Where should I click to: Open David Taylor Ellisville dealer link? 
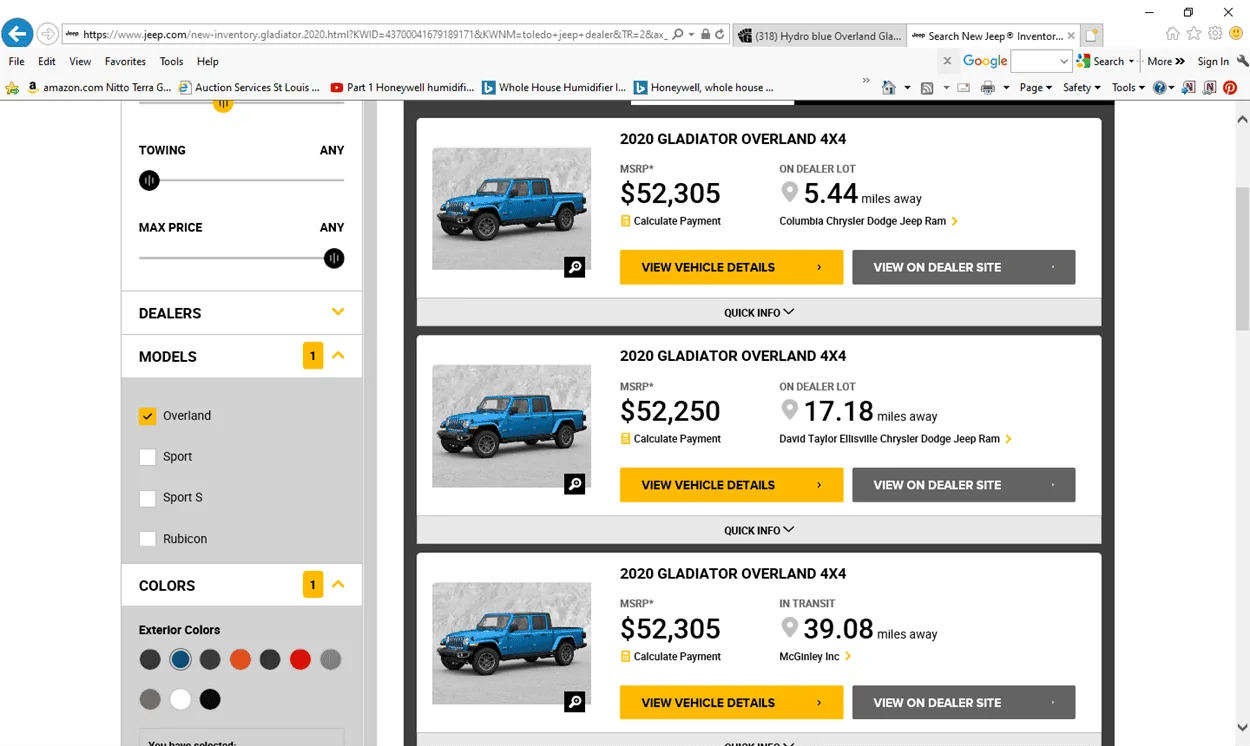pos(895,439)
